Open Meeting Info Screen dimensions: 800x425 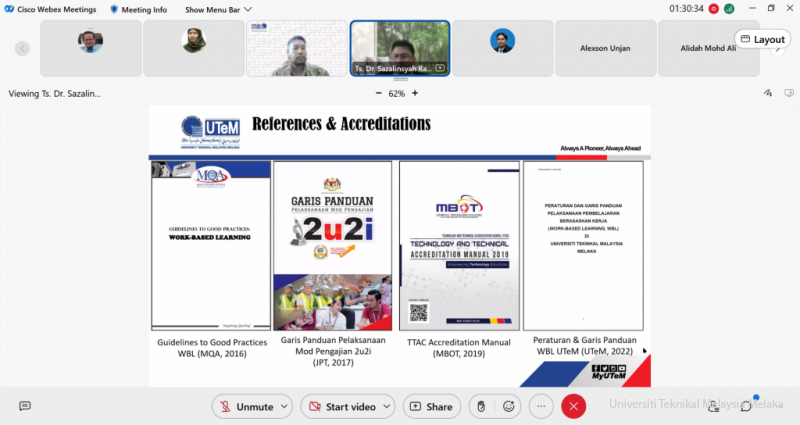click(x=139, y=9)
